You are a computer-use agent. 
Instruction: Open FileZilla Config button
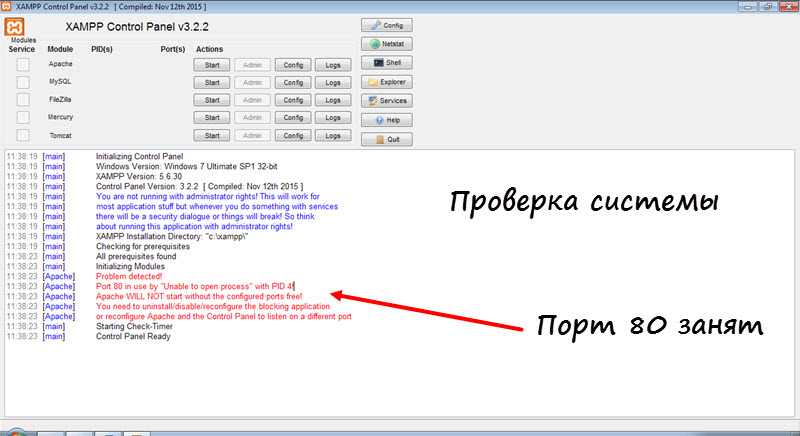coord(293,100)
